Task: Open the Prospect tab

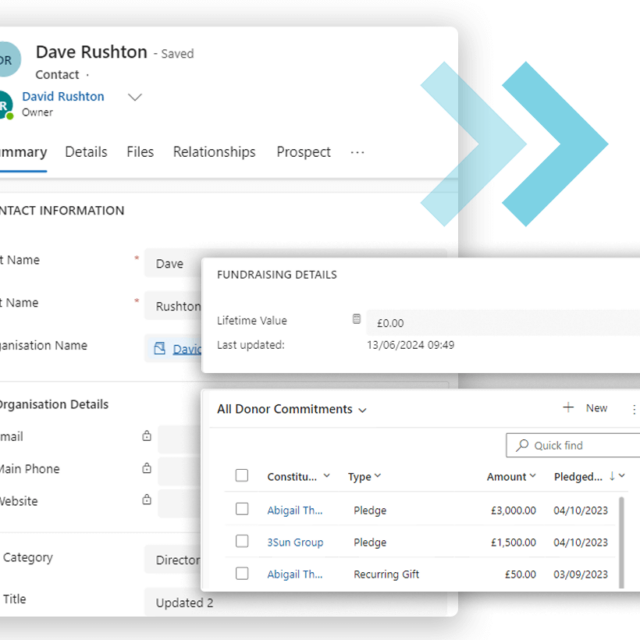Action: [x=303, y=152]
